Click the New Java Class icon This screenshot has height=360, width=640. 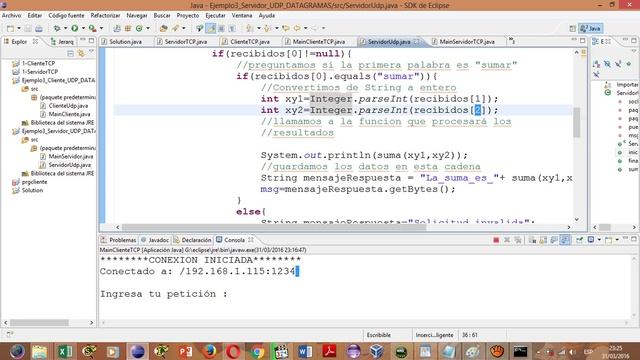(x=139, y=28)
